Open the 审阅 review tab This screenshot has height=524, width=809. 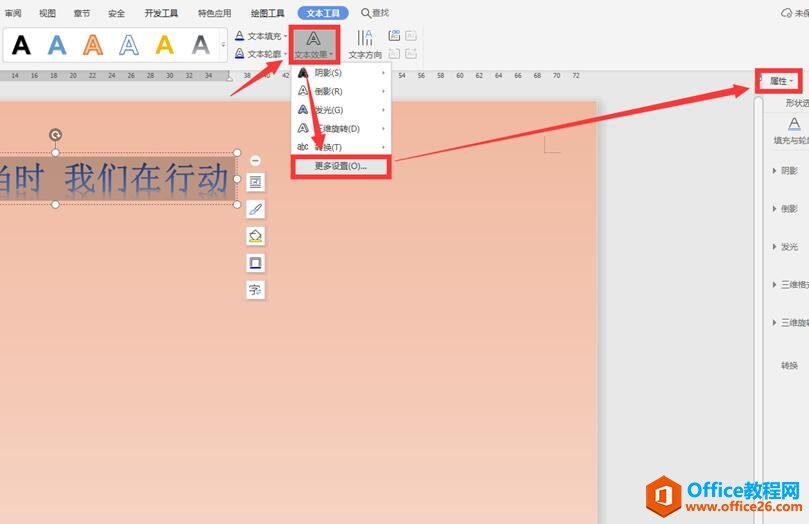13,13
